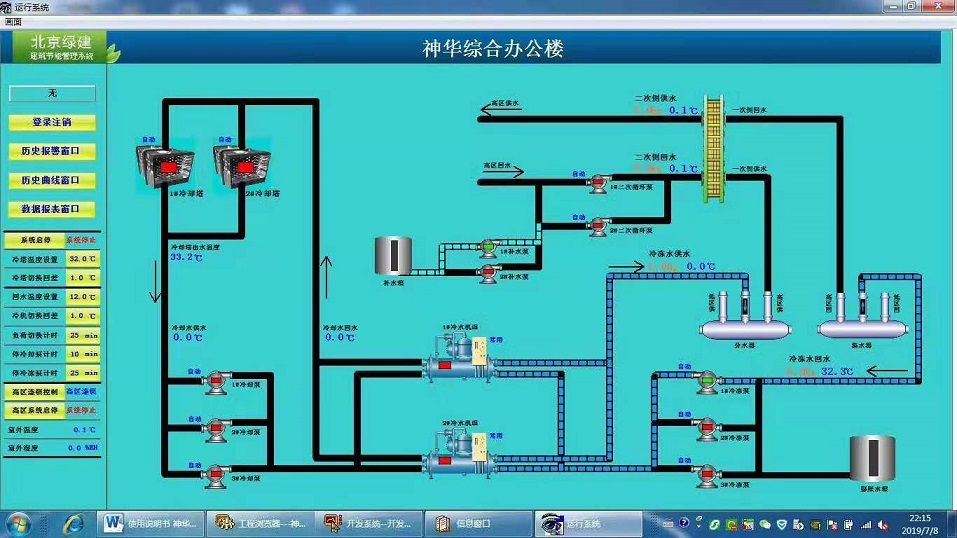Click the 补水箱 makeup water tank
The height and width of the screenshot is (538, 957).
click(x=392, y=256)
